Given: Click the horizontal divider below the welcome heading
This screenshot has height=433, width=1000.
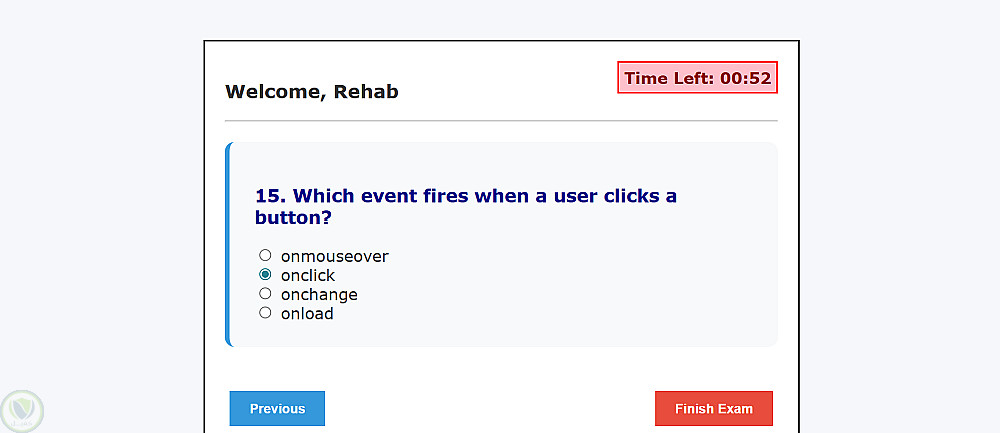Looking at the screenshot, I should [501, 121].
